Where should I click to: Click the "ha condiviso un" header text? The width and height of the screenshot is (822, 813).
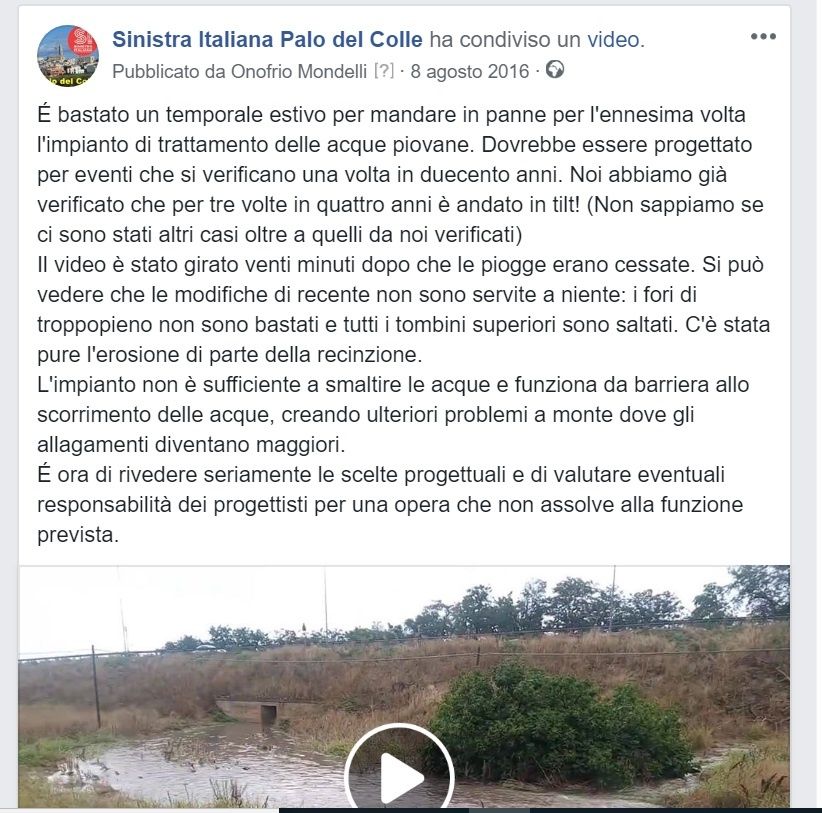pyautogui.click(x=504, y=39)
